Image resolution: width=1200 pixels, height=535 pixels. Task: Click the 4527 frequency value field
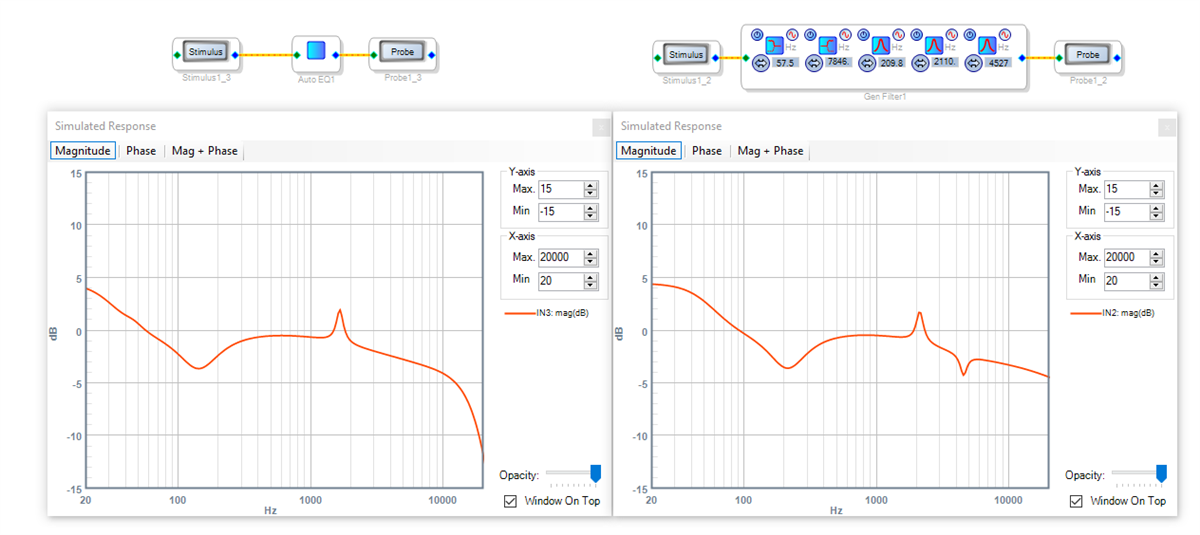[998, 63]
